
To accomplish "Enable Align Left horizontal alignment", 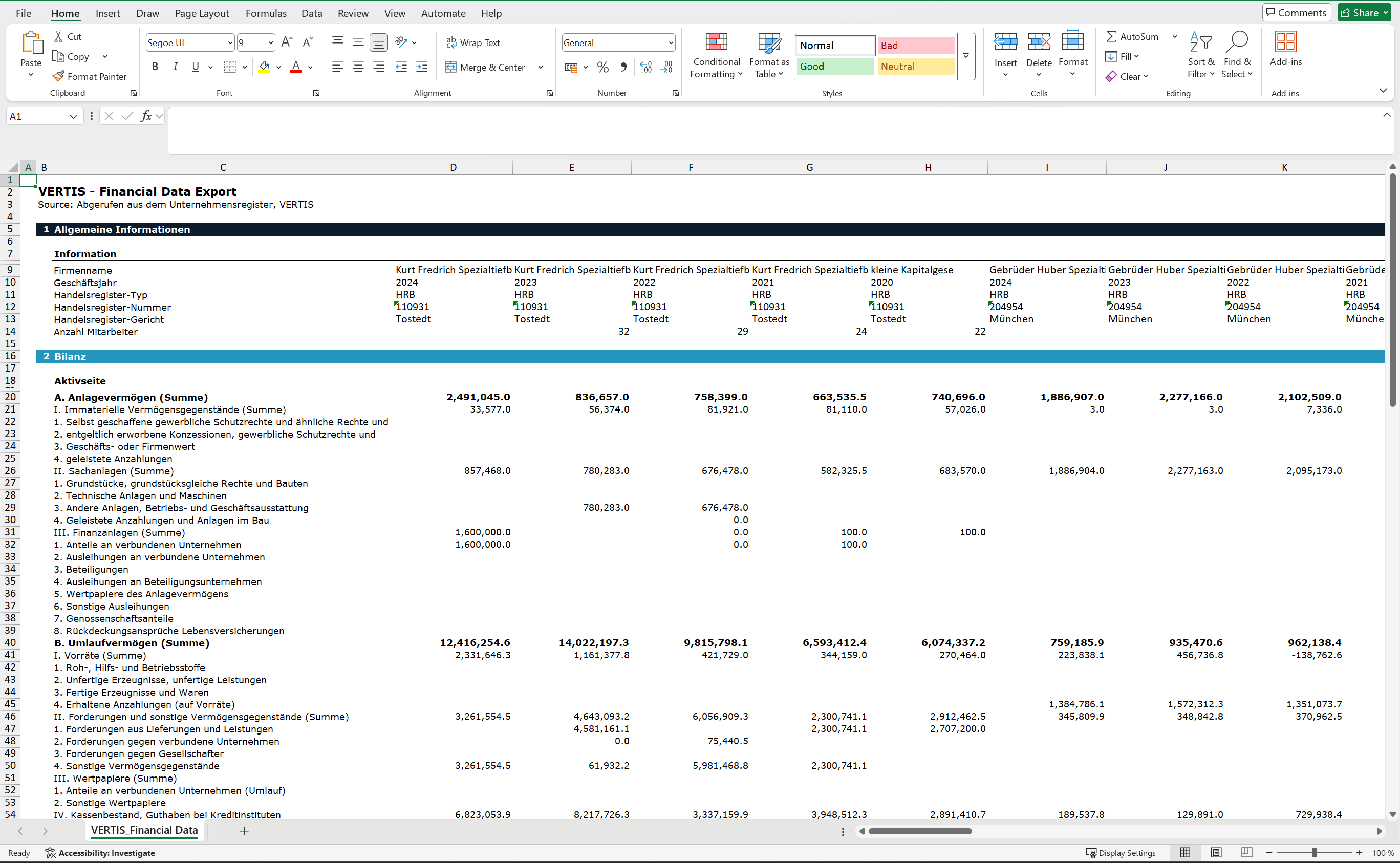I will tap(337, 68).
